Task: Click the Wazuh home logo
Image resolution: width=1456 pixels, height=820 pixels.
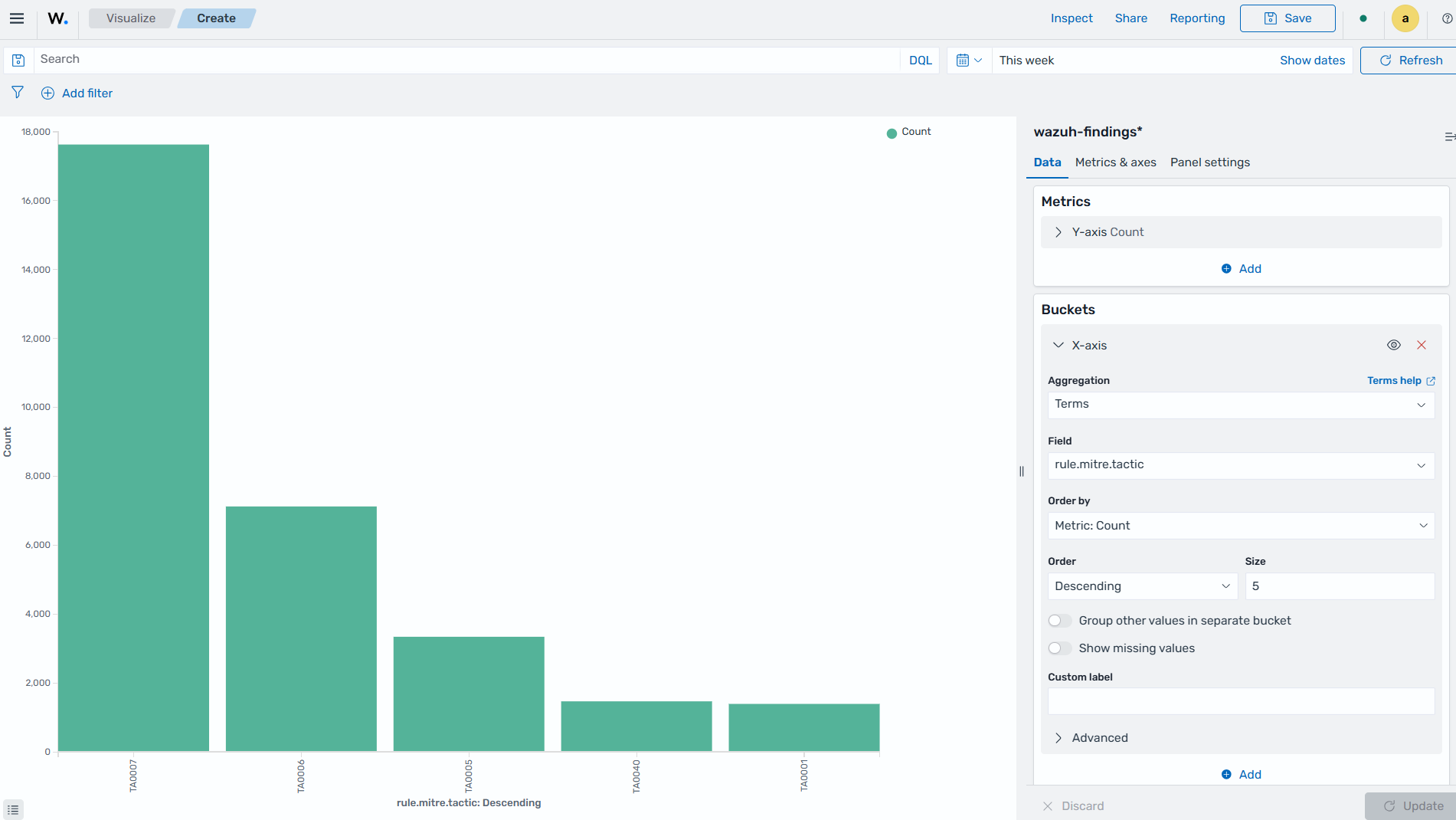Action: click(57, 18)
